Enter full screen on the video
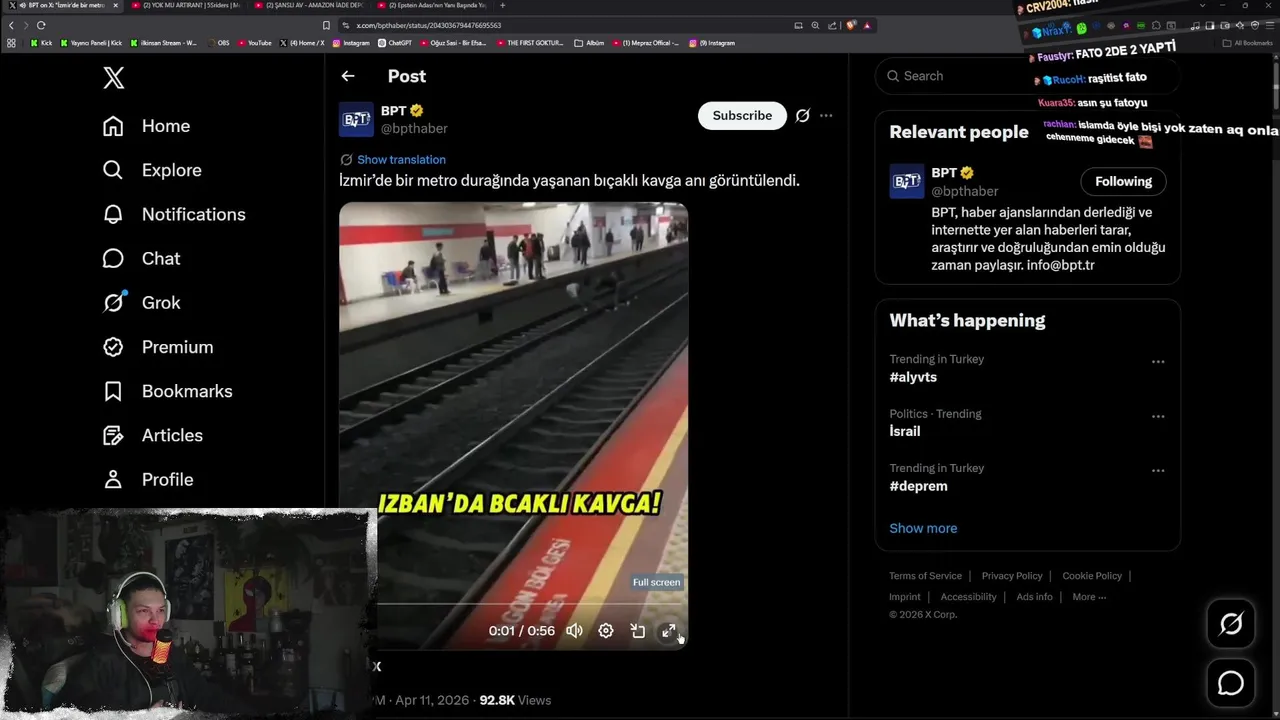This screenshot has height=720, width=1280. tap(669, 631)
